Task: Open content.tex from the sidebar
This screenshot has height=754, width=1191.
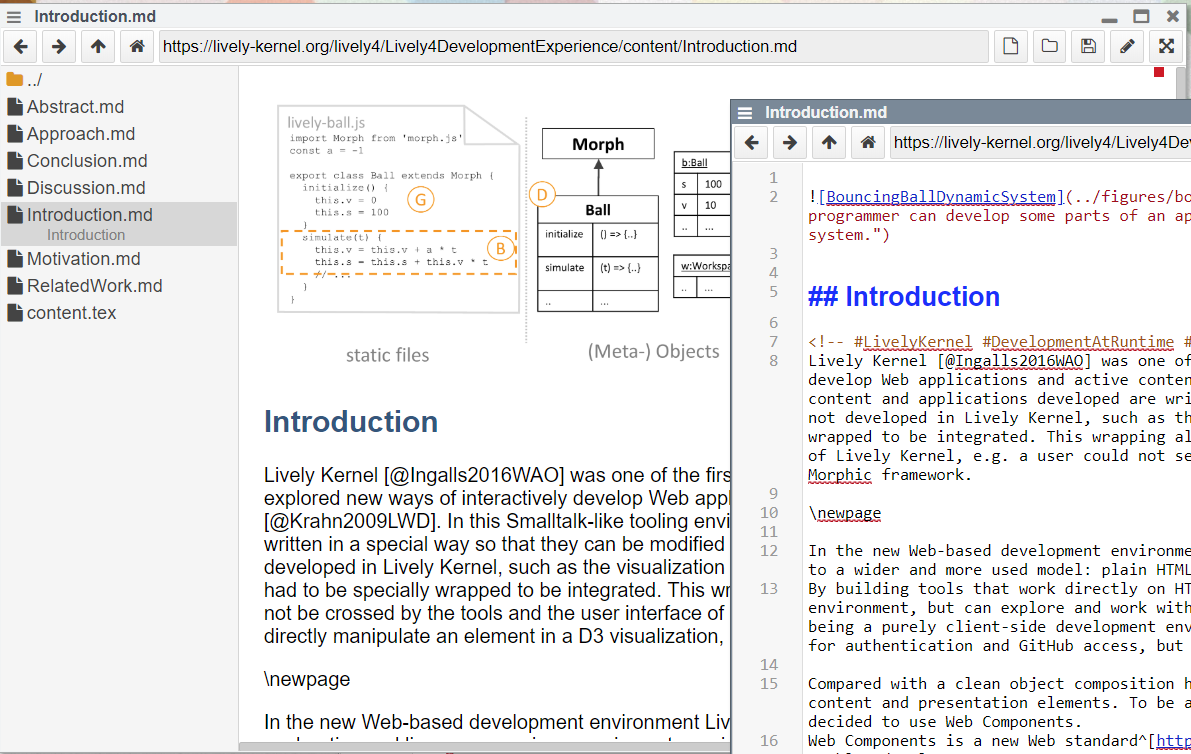Action: tap(71, 313)
